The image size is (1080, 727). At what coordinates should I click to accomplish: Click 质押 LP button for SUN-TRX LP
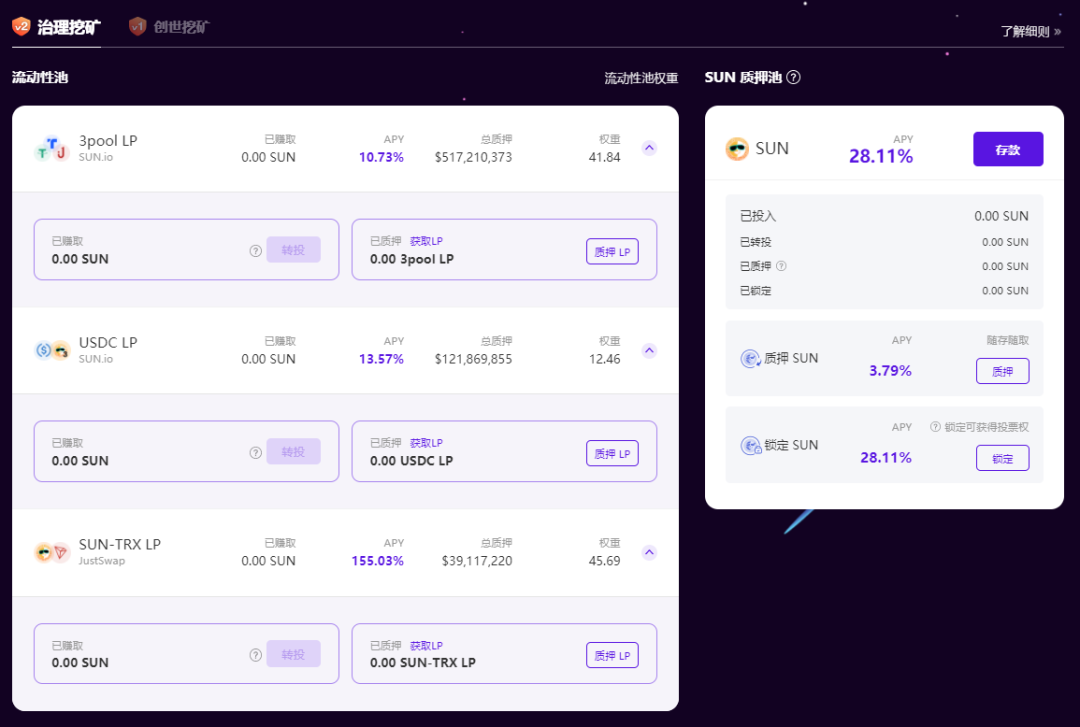[612, 655]
